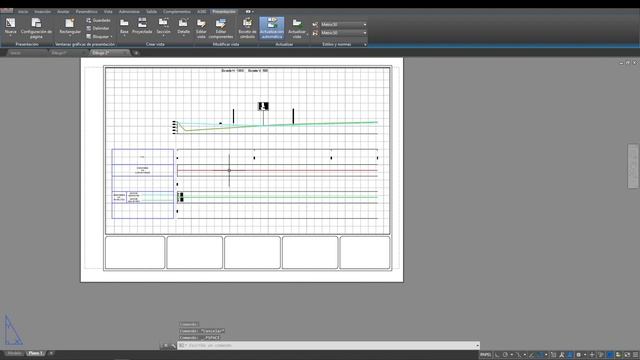Click the Delimitar viewport tool

(98, 28)
